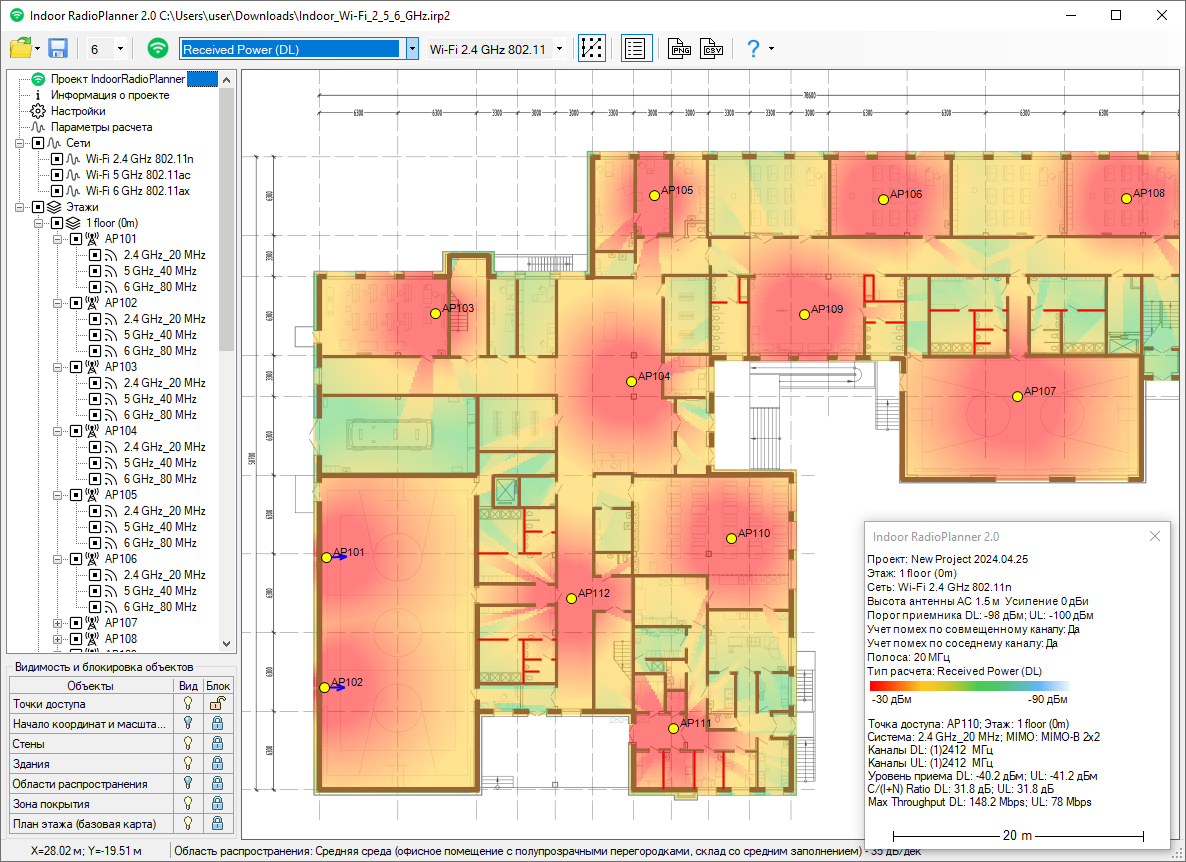Save project with the floppy disk icon
1186x862 pixels.
pos(57,49)
